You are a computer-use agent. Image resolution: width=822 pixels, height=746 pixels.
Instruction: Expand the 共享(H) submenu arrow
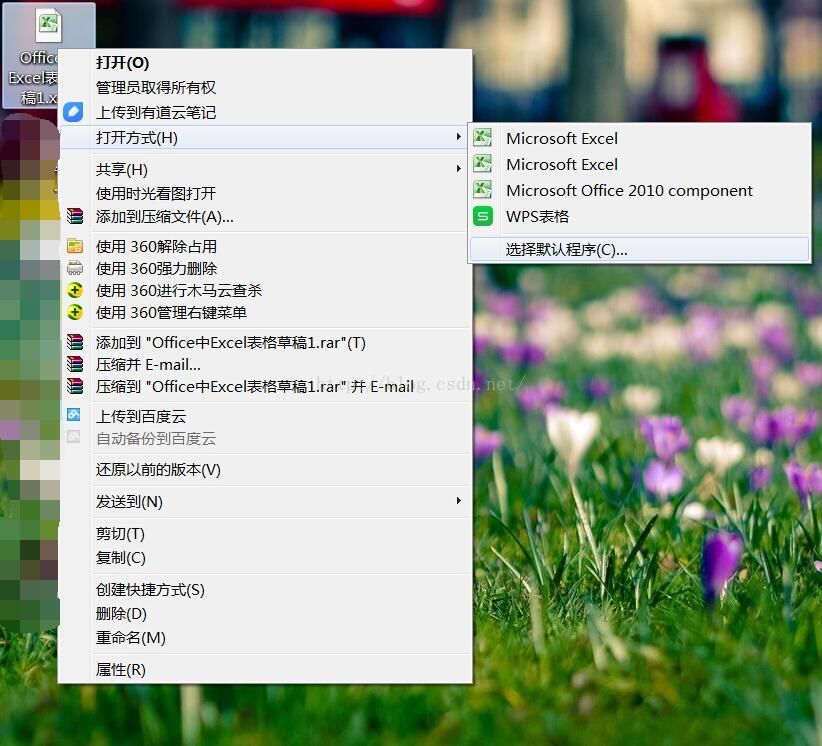[458, 169]
